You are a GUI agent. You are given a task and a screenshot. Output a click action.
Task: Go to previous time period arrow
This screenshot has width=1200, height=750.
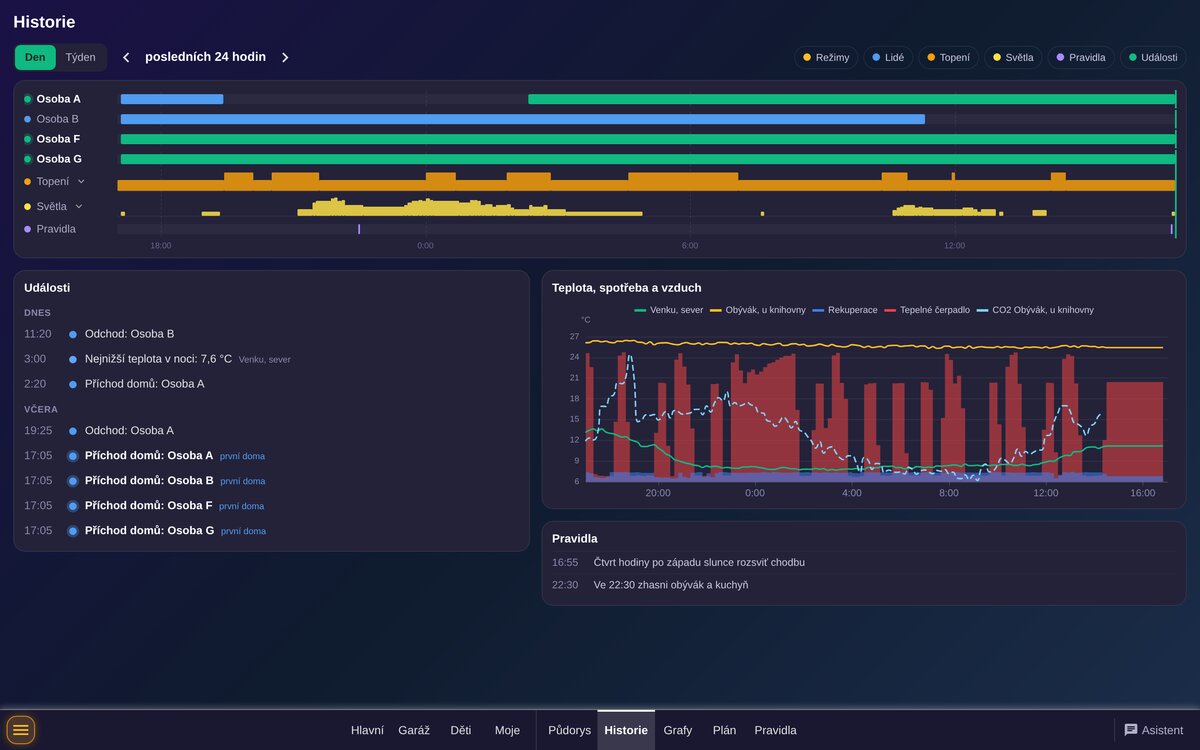126,57
